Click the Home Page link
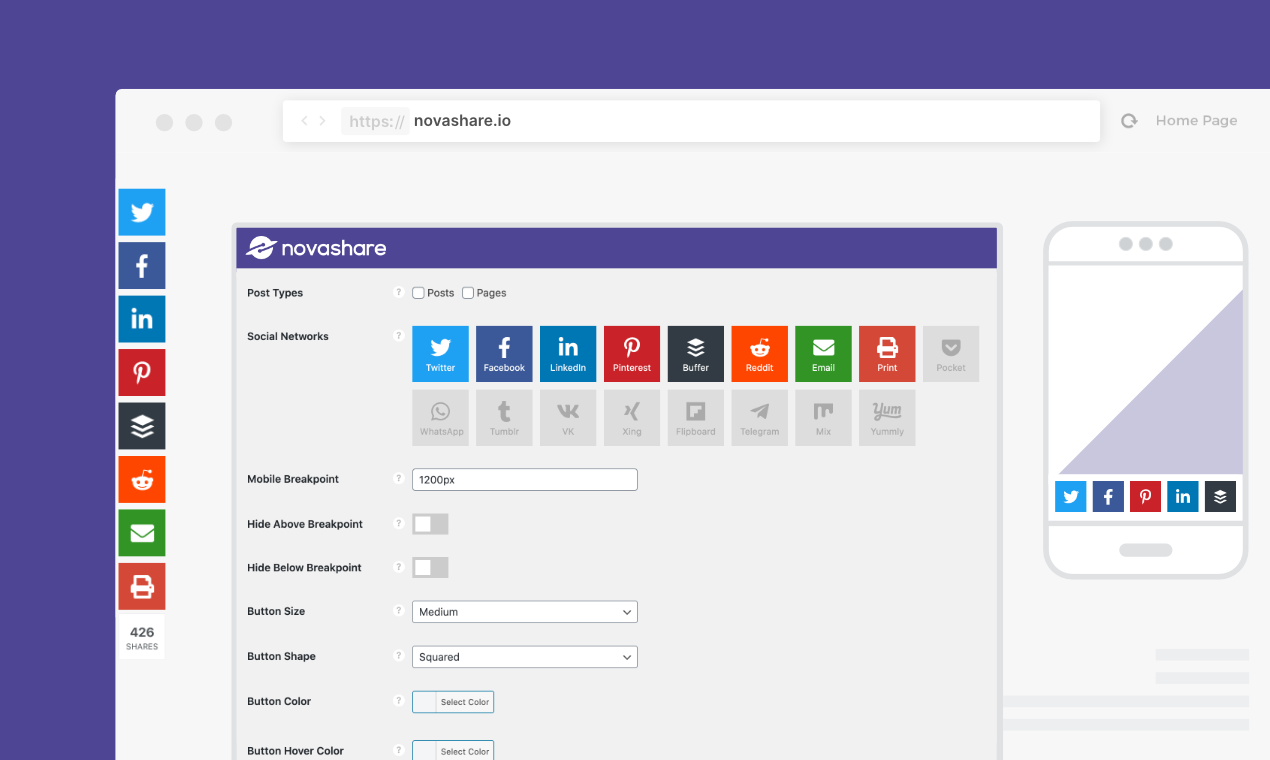Screen dimensions: 1270x760 click(x=1196, y=121)
